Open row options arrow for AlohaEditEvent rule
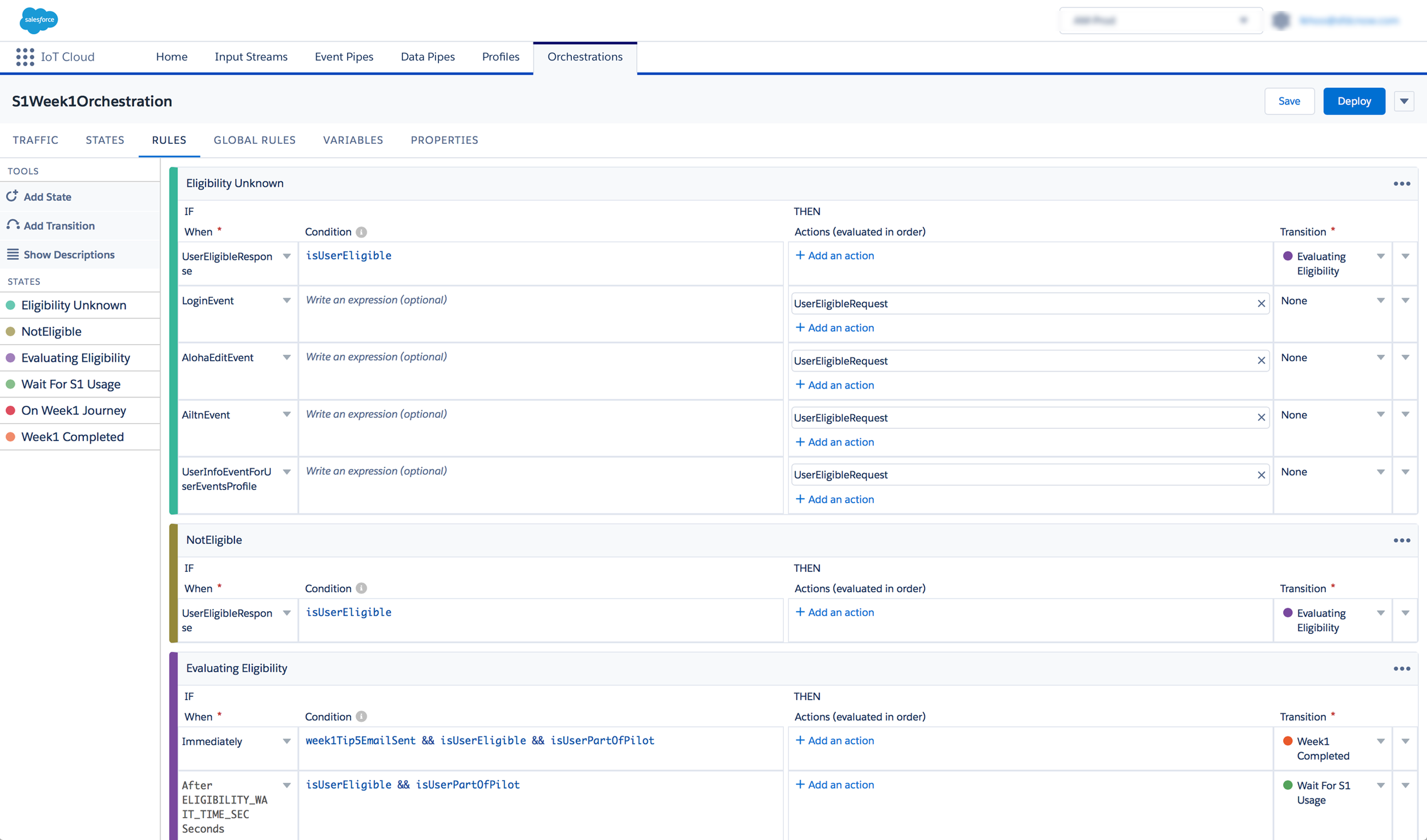The height and width of the screenshot is (840, 1427). (x=1405, y=358)
